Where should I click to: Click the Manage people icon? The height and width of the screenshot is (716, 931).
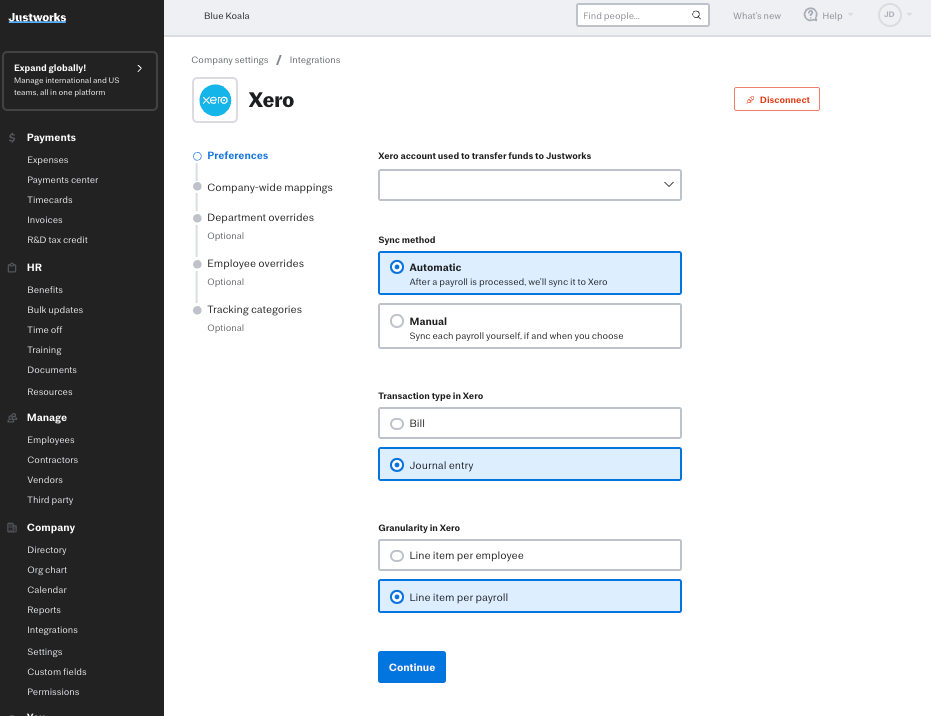click(12, 418)
